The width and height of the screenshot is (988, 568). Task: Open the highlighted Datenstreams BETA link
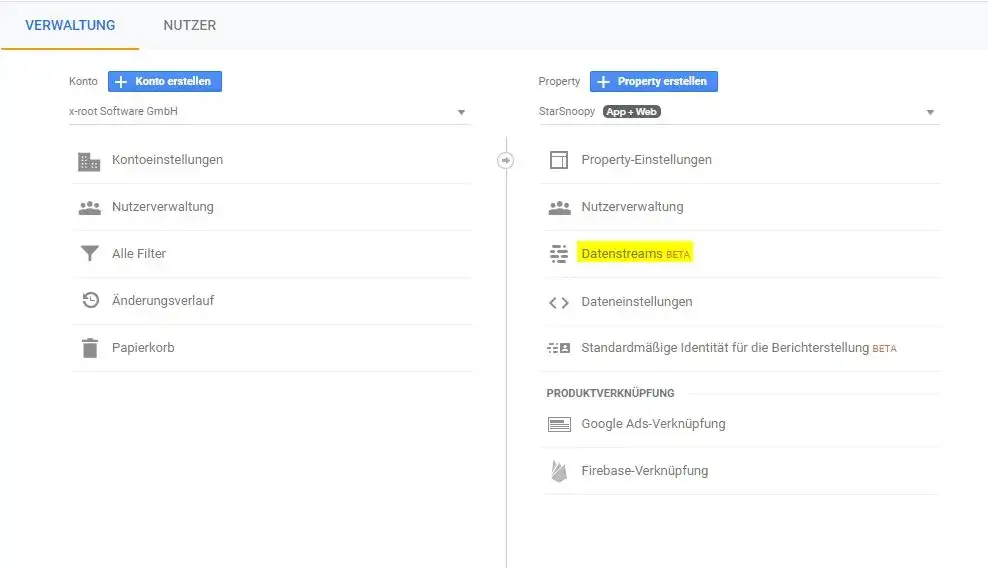click(x=635, y=253)
